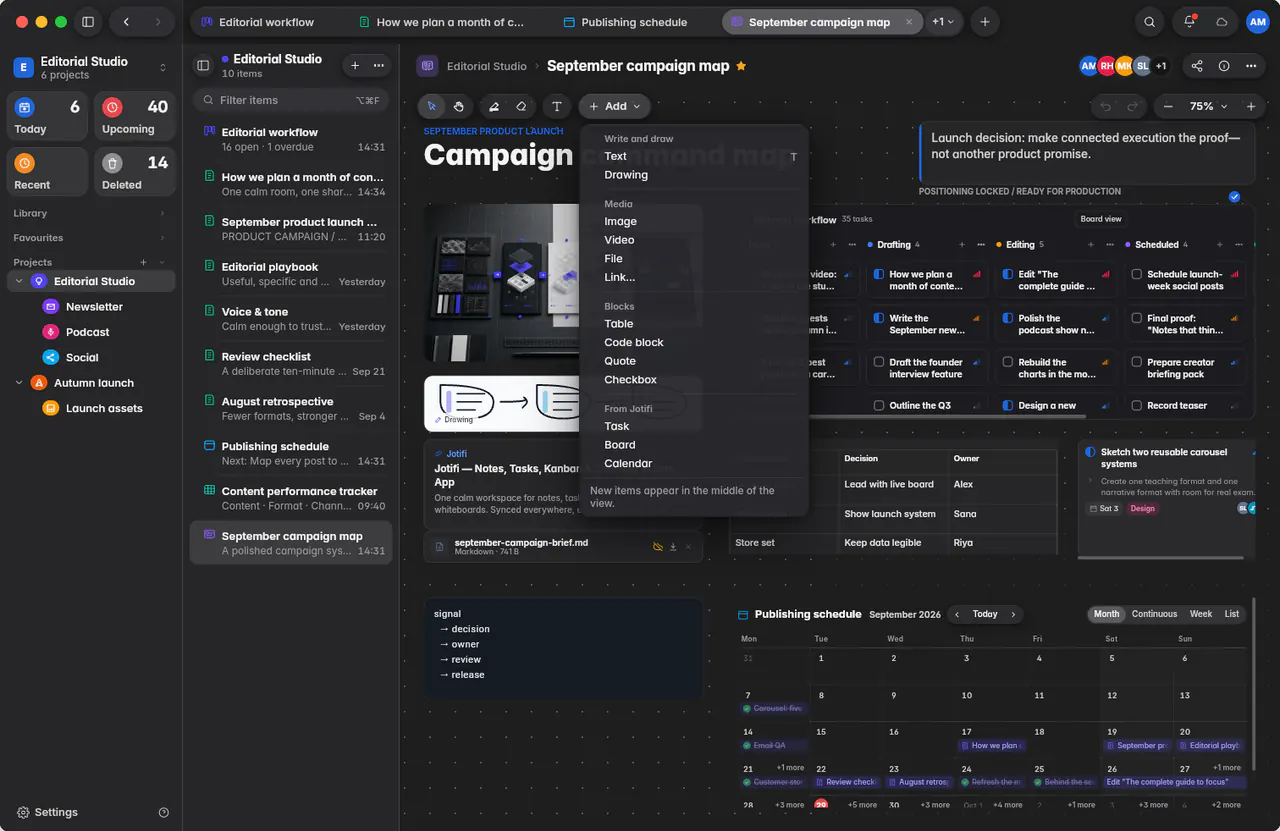Open Settings

[47, 812]
